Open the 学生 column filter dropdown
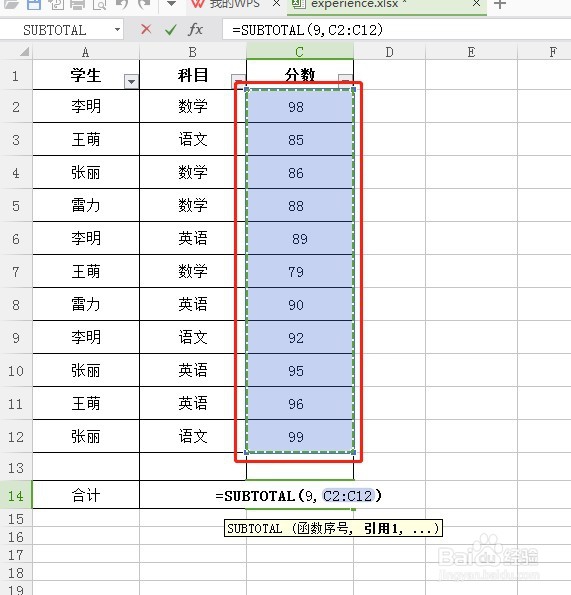This screenshot has width=571, height=595. coord(131,82)
